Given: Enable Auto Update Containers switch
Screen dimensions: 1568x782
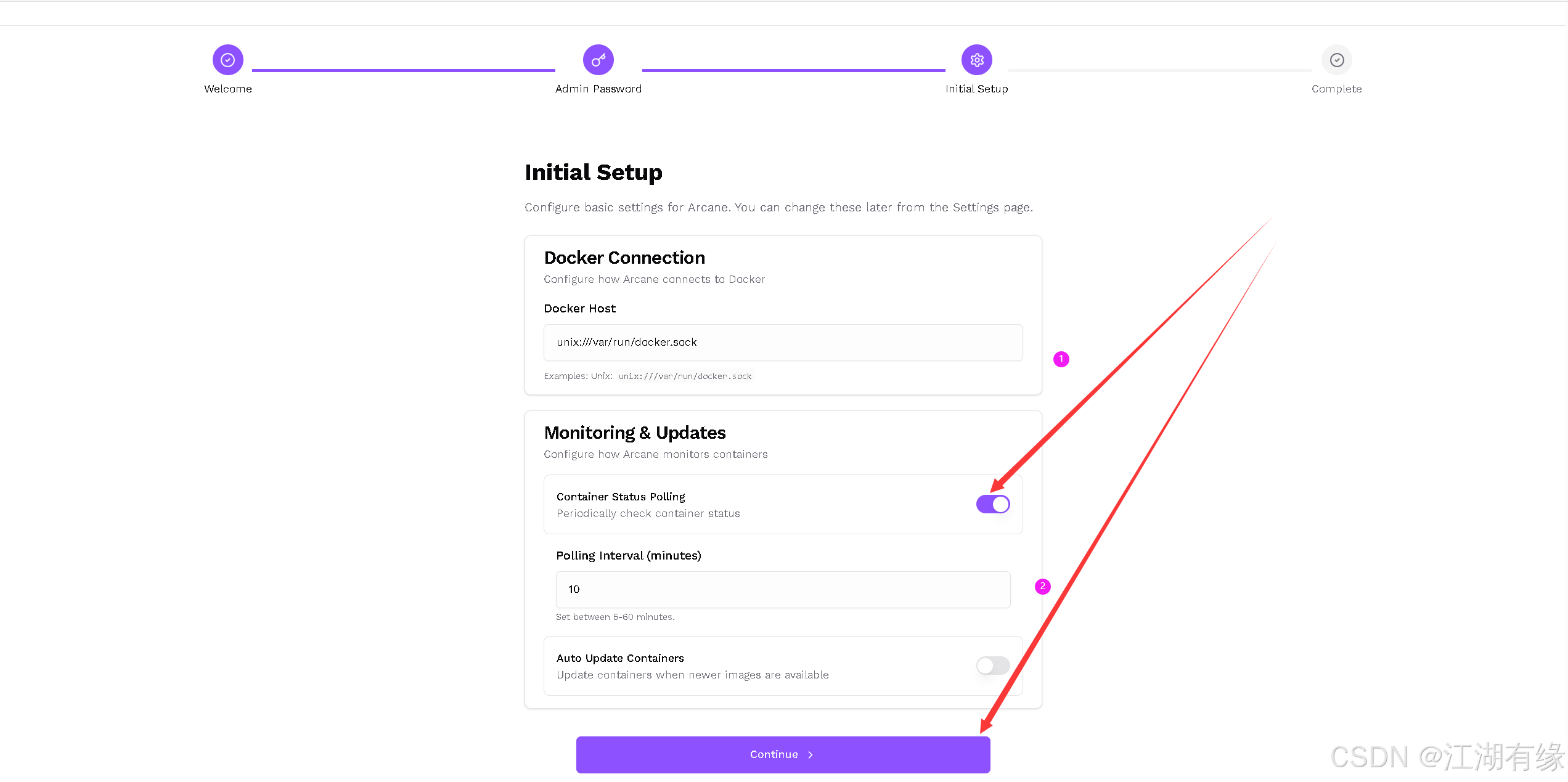Looking at the screenshot, I should 993,666.
